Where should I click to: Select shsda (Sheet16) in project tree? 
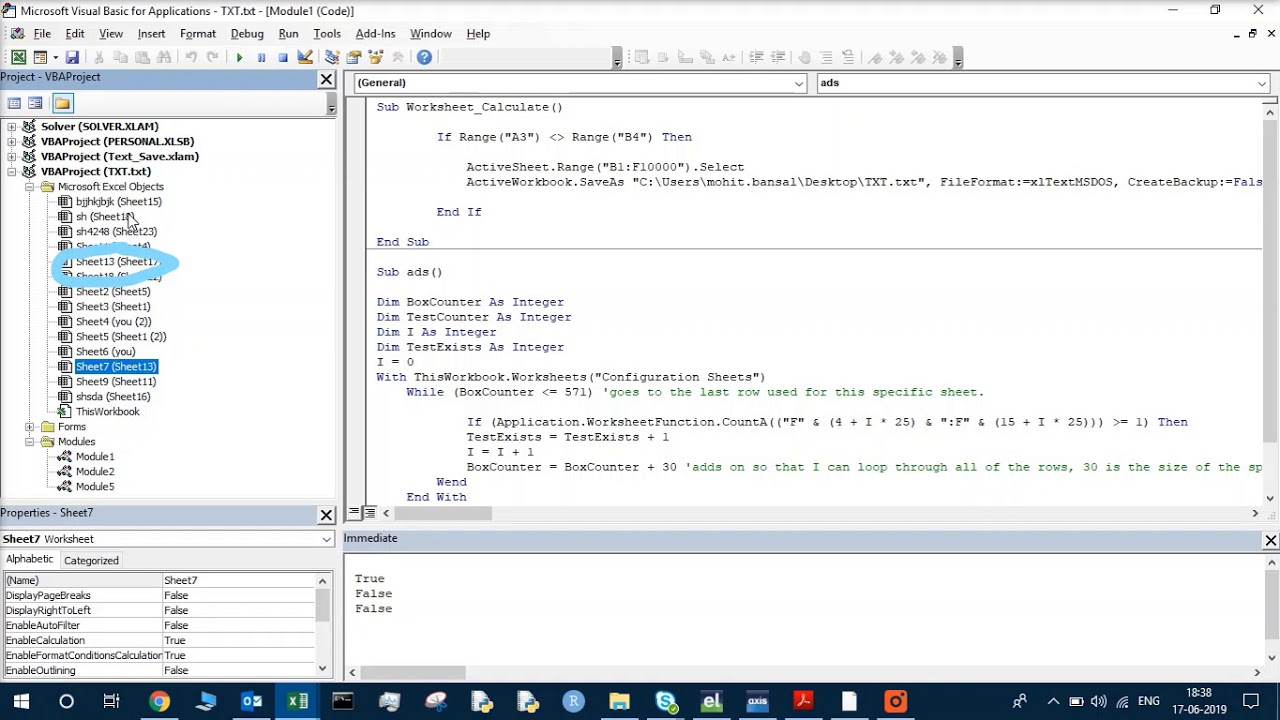113,396
